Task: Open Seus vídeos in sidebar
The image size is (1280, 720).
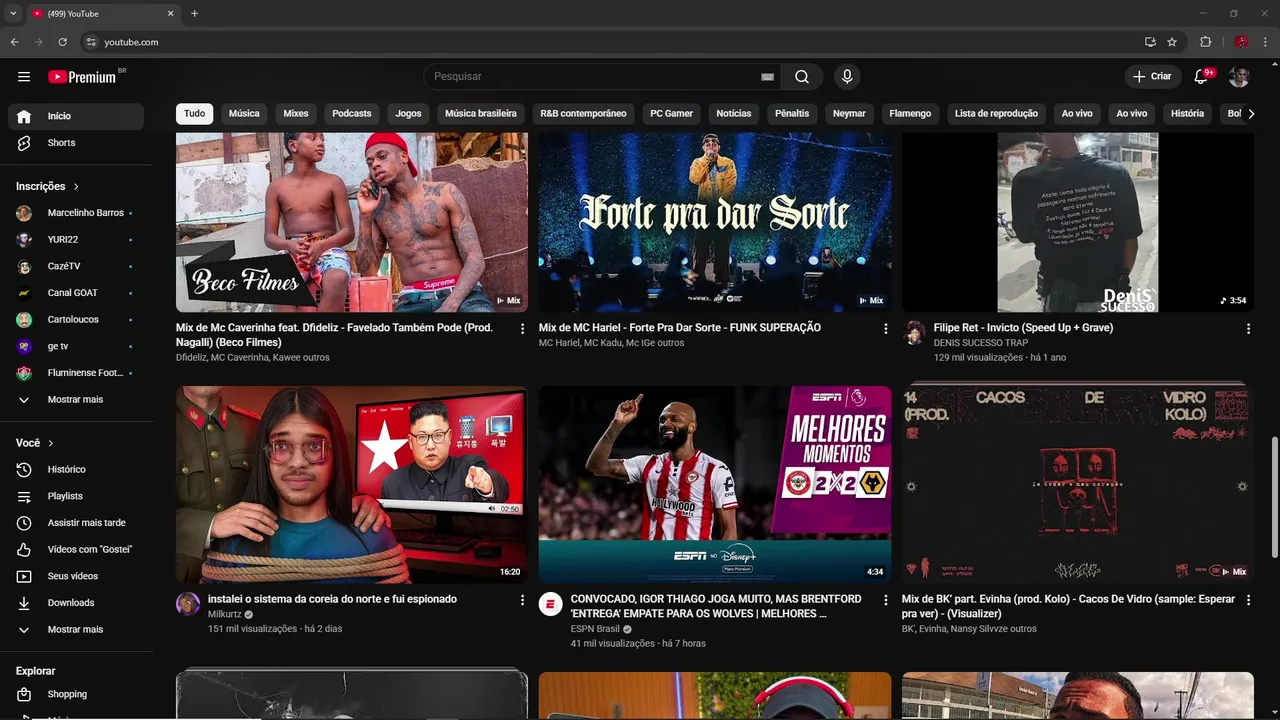Action: point(76,576)
